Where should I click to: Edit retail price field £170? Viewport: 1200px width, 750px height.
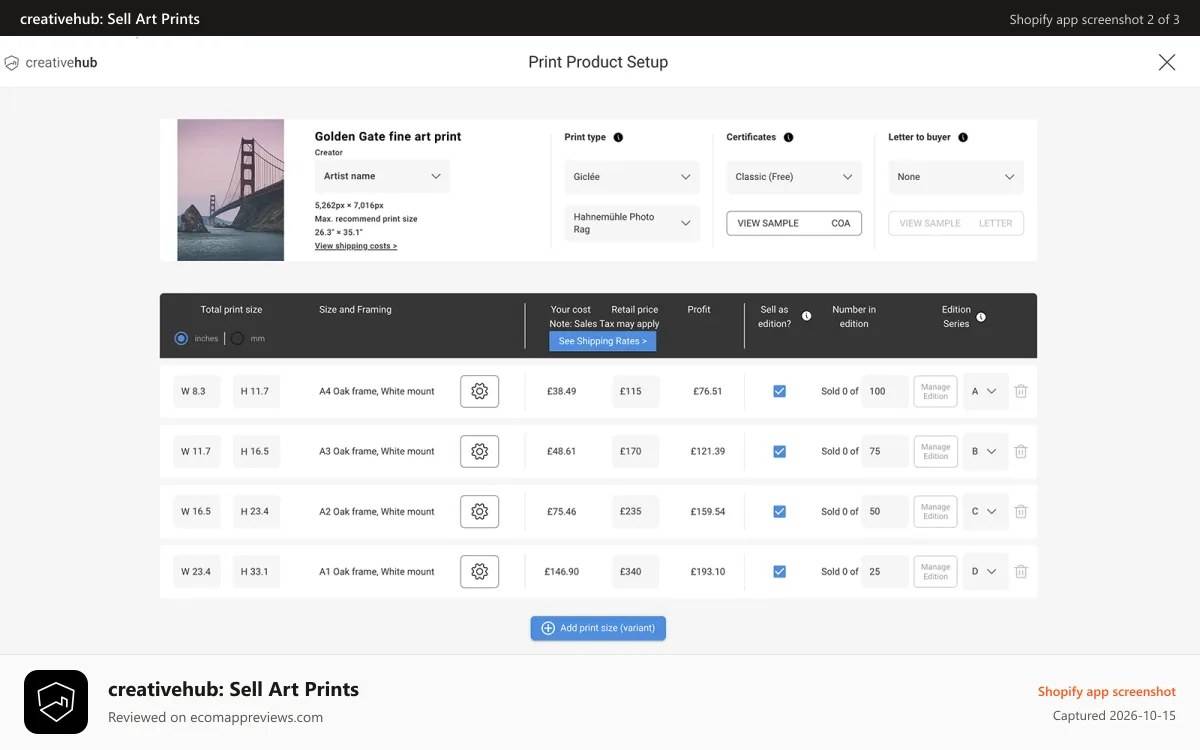click(x=636, y=451)
